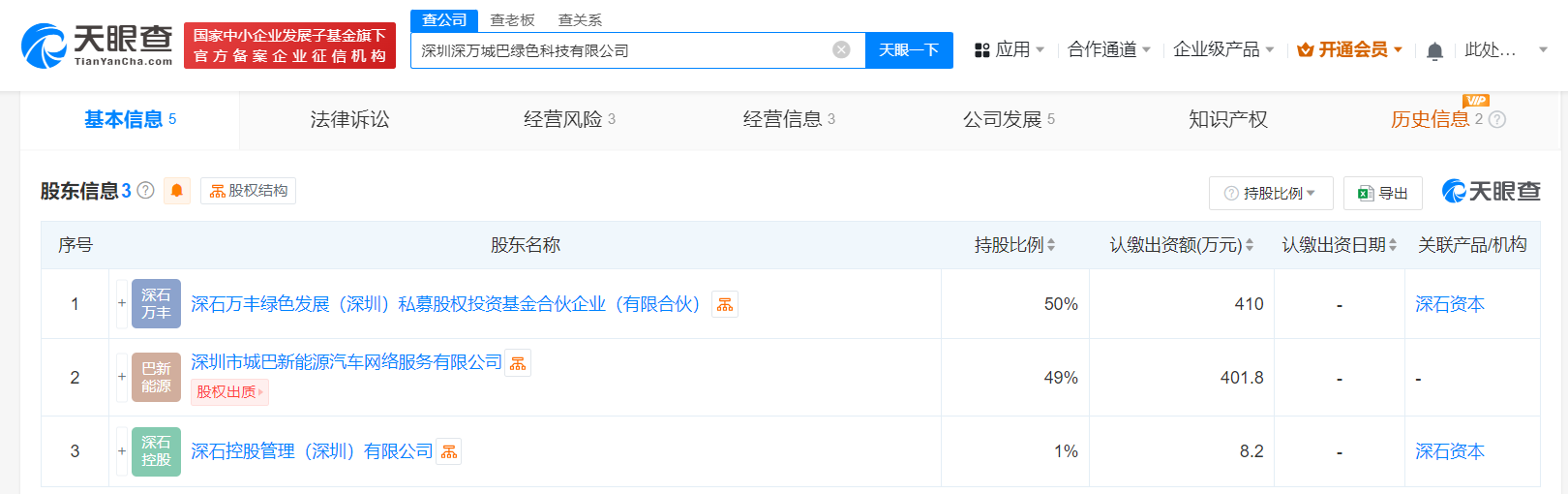Select the 历史信息 VIP tab

pos(1436,119)
